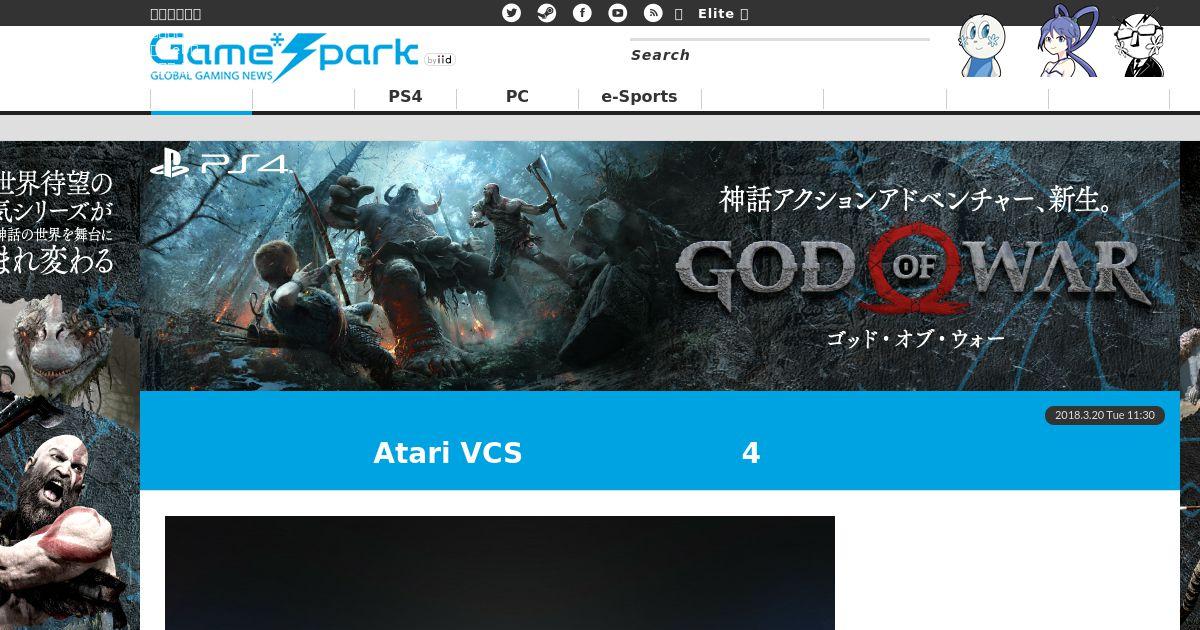Open the RSS feed icon
Screen dimensions: 1200x630
click(x=653, y=13)
